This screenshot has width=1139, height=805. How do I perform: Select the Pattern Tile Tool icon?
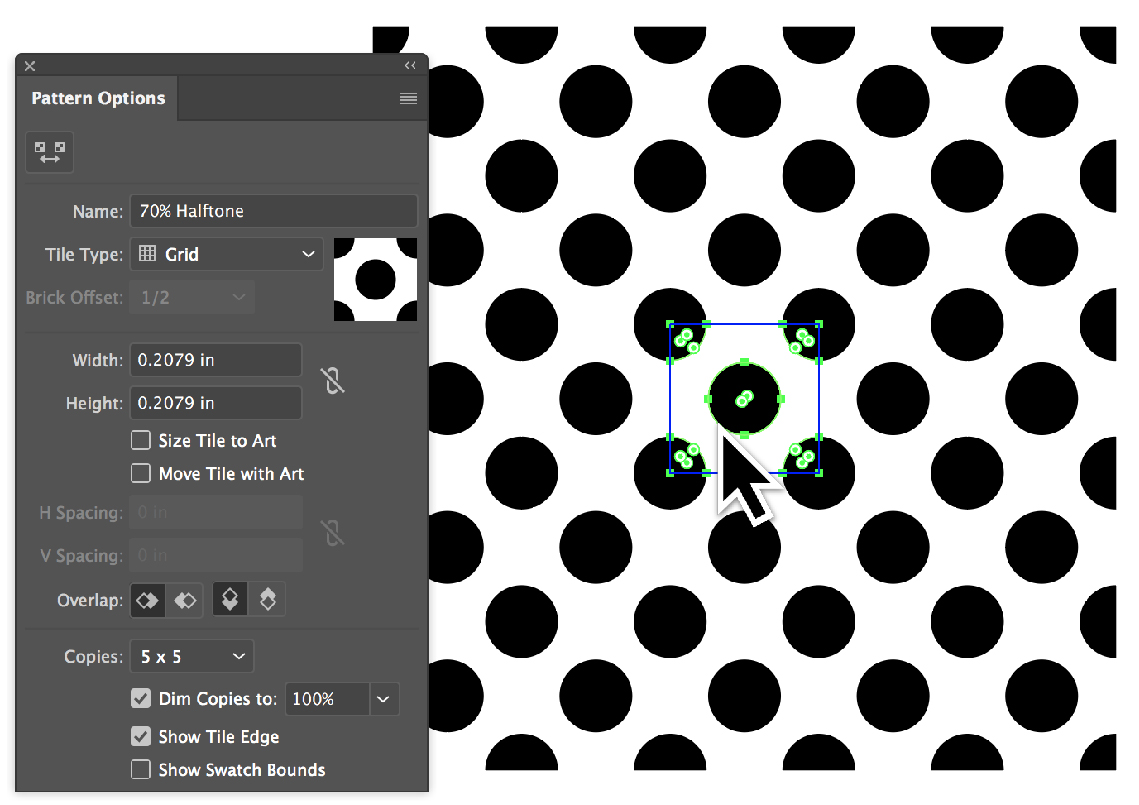49,152
